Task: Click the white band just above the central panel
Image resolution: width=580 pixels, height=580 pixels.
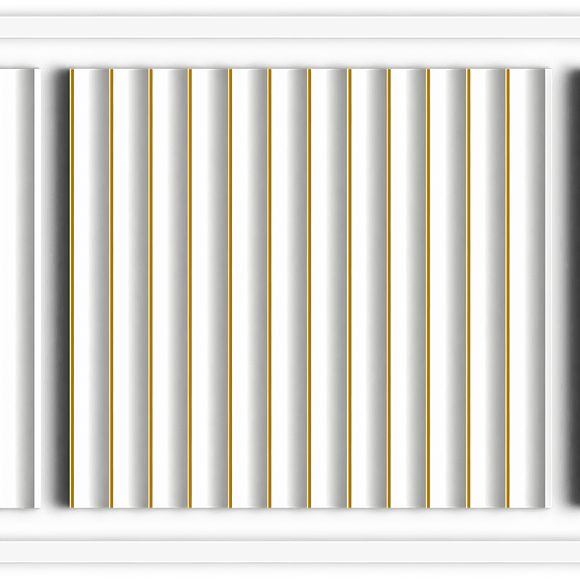Action: pos(290,53)
